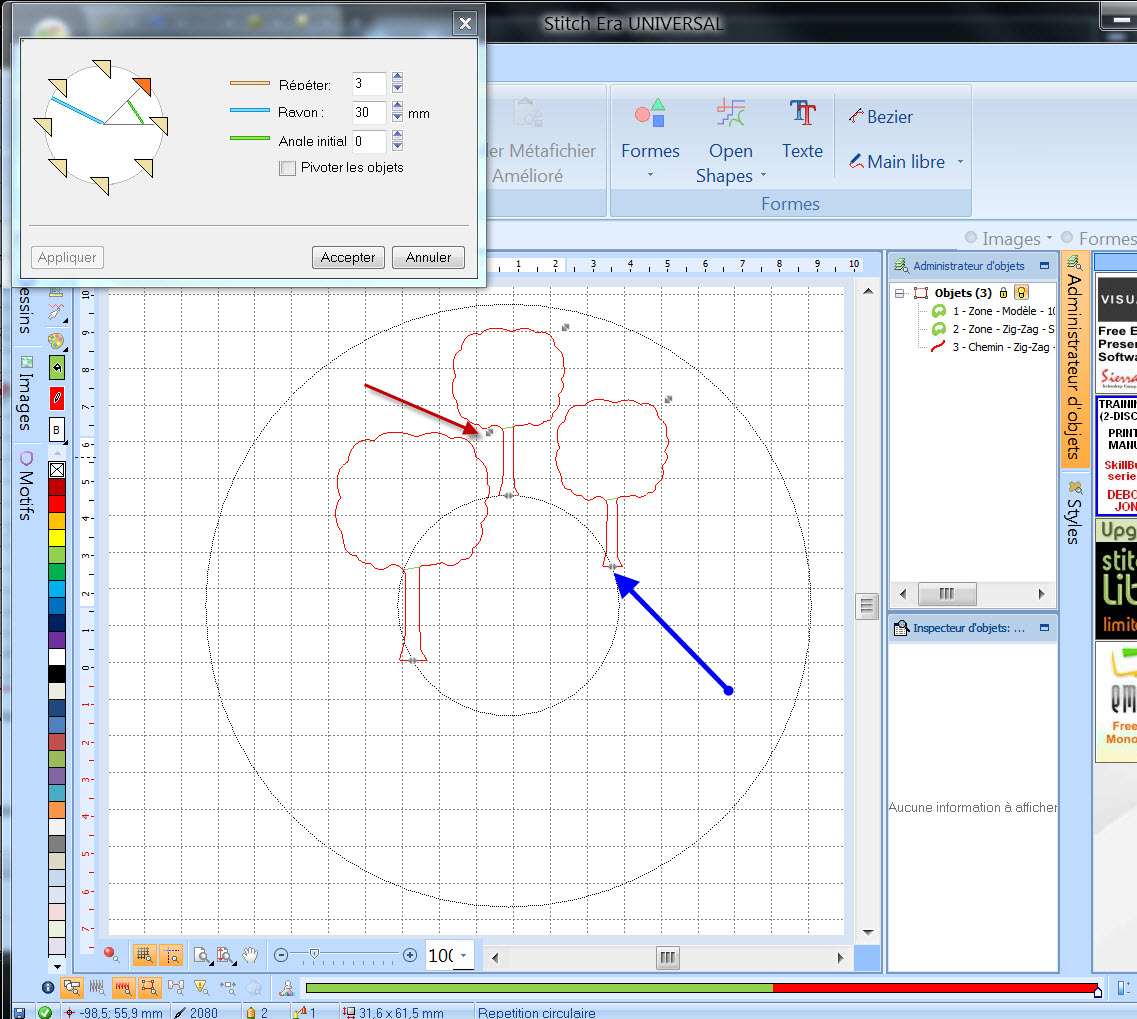Toggle the object outline view icon
This screenshot has height=1019, width=1137.
click(x=149, y=987)
